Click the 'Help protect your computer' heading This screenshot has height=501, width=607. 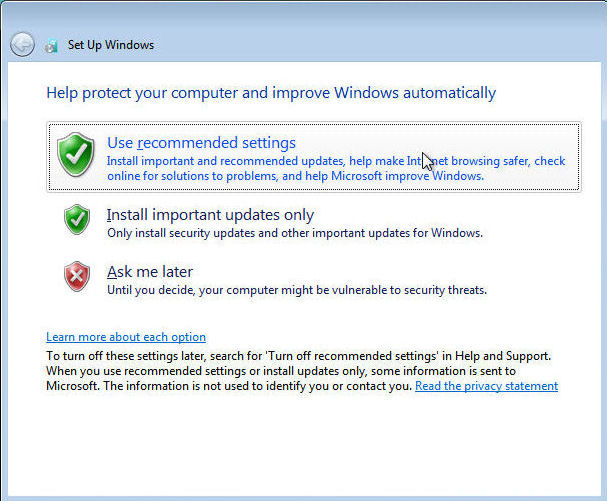click(x=271, y=93)
